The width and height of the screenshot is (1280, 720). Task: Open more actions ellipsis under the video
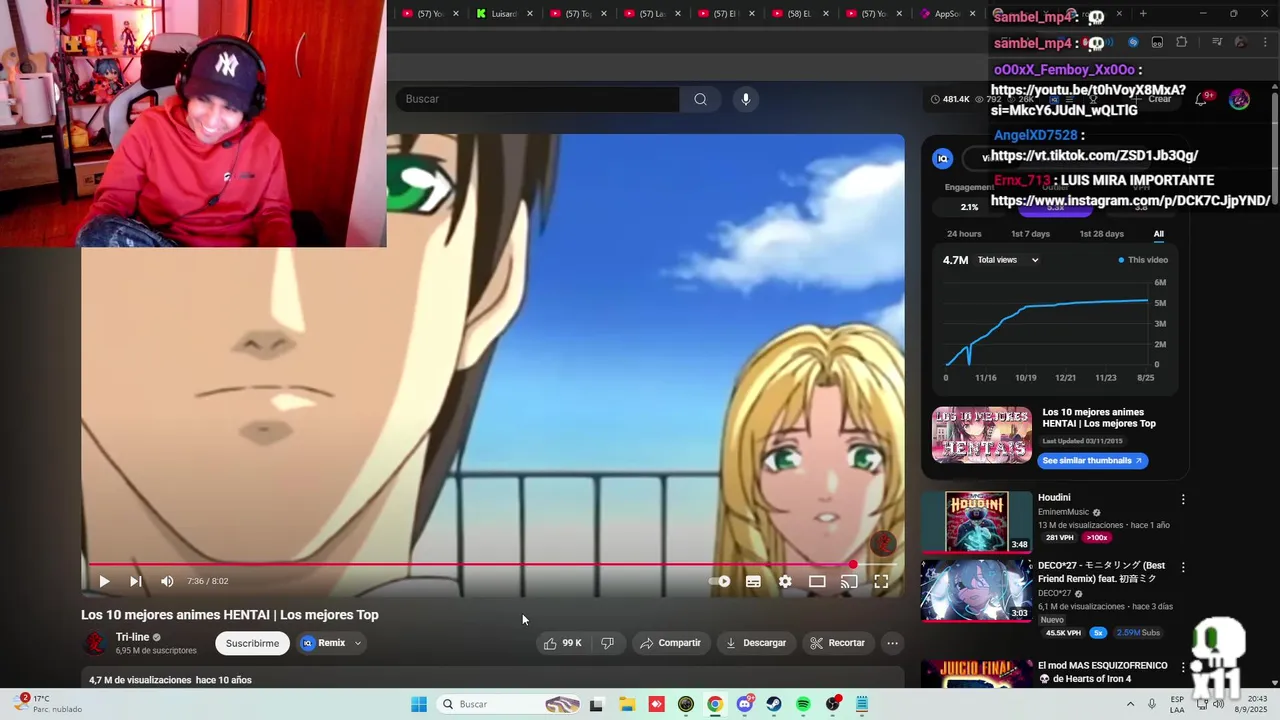tap(892, 643)
